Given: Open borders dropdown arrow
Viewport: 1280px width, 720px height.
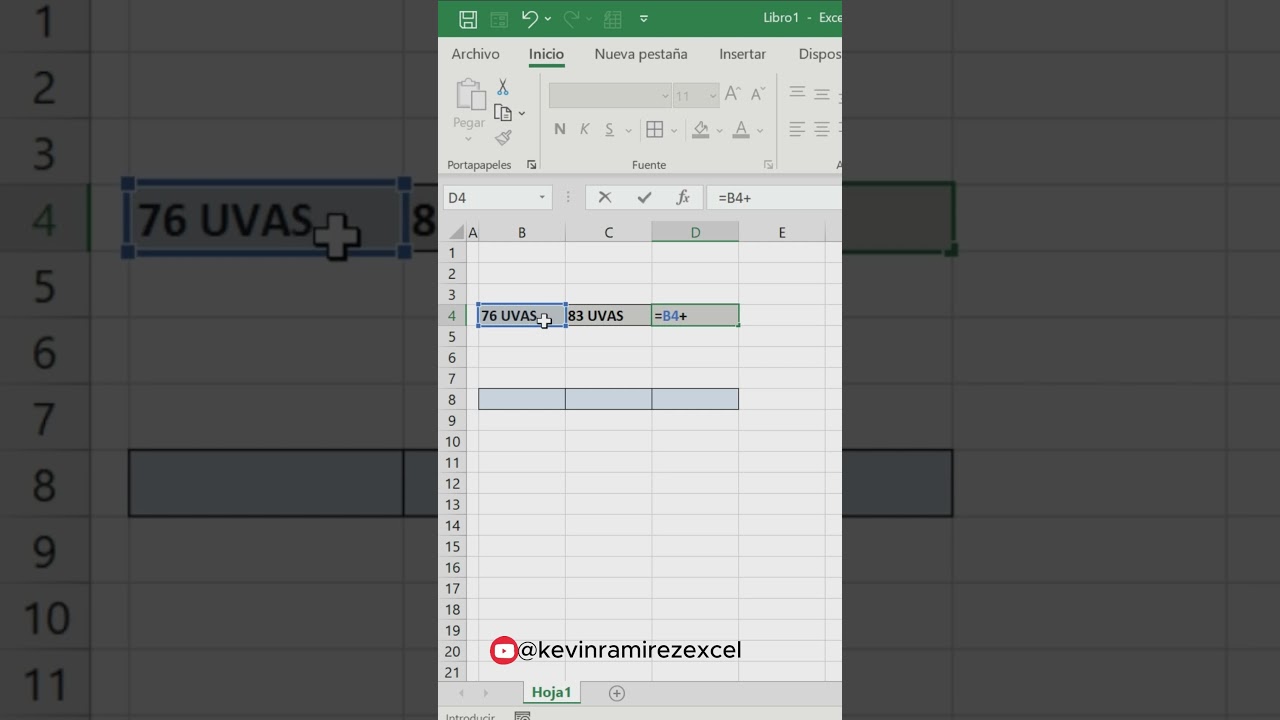Looking at the screenshot, I should 674,130.
